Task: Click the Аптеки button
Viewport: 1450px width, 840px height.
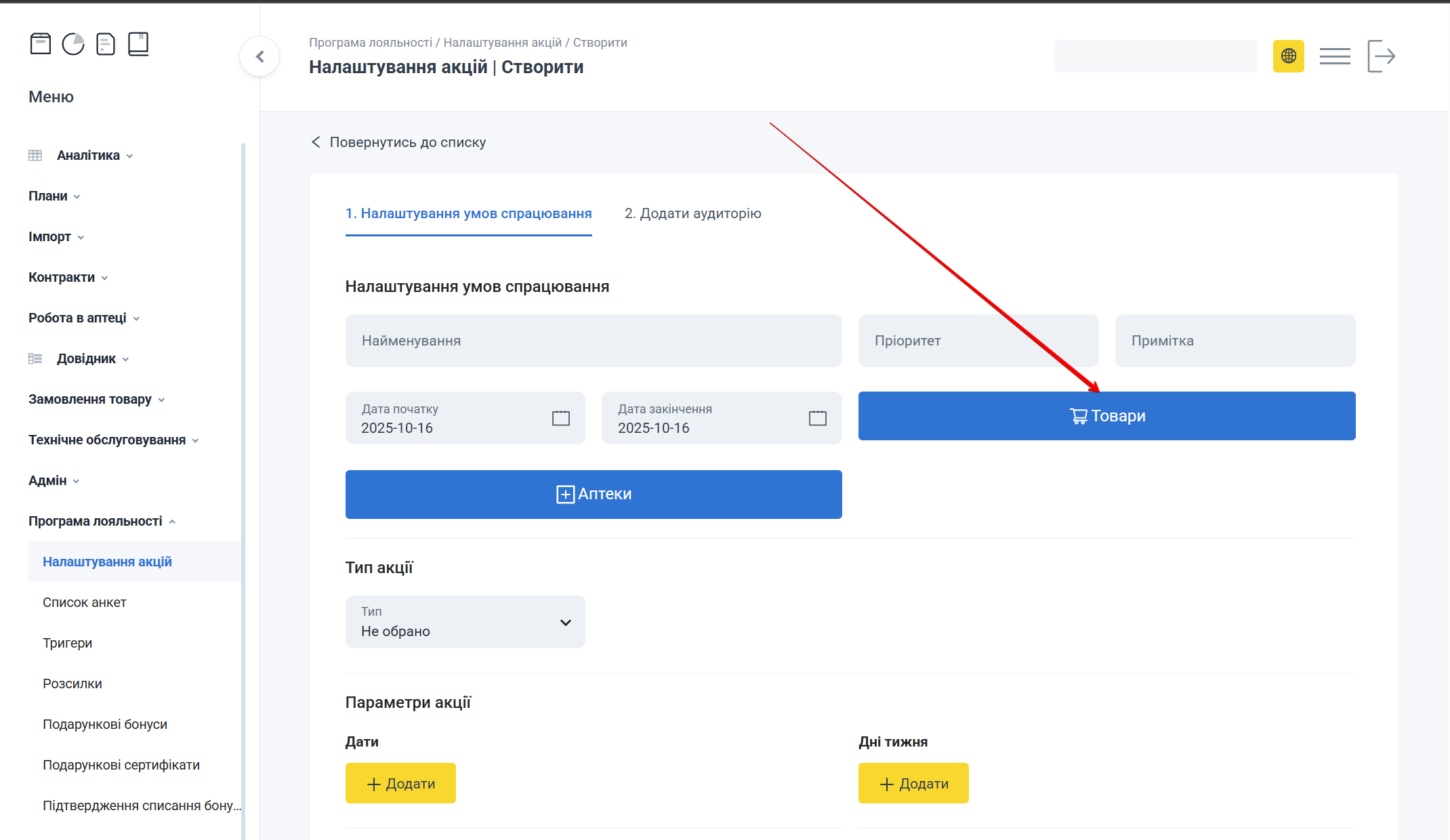Action: tap(593, 494)
